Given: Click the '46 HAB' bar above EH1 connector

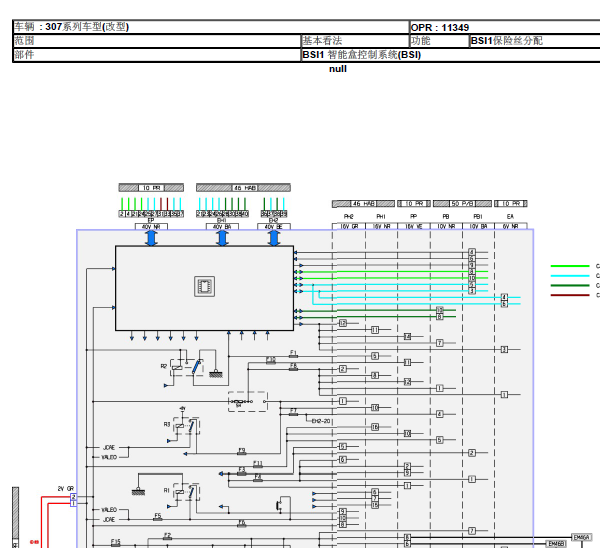Looking at the screenshot, I should 243,188.
